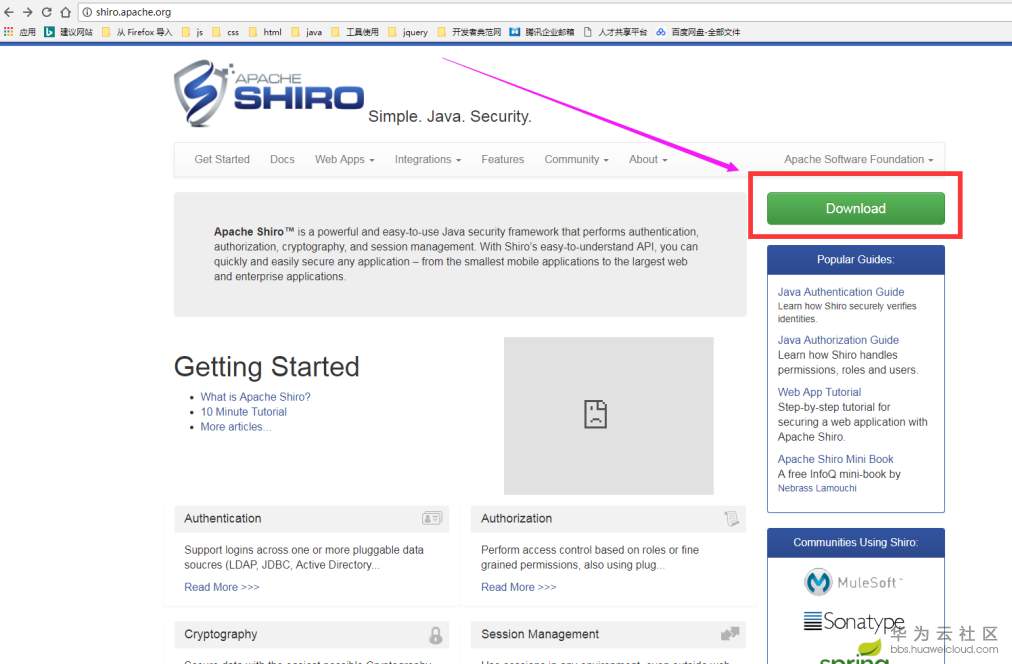The width and height of the screenshot is (1012, 664).
Task: Click the Popular Guides header
Action: pos(856,259)
